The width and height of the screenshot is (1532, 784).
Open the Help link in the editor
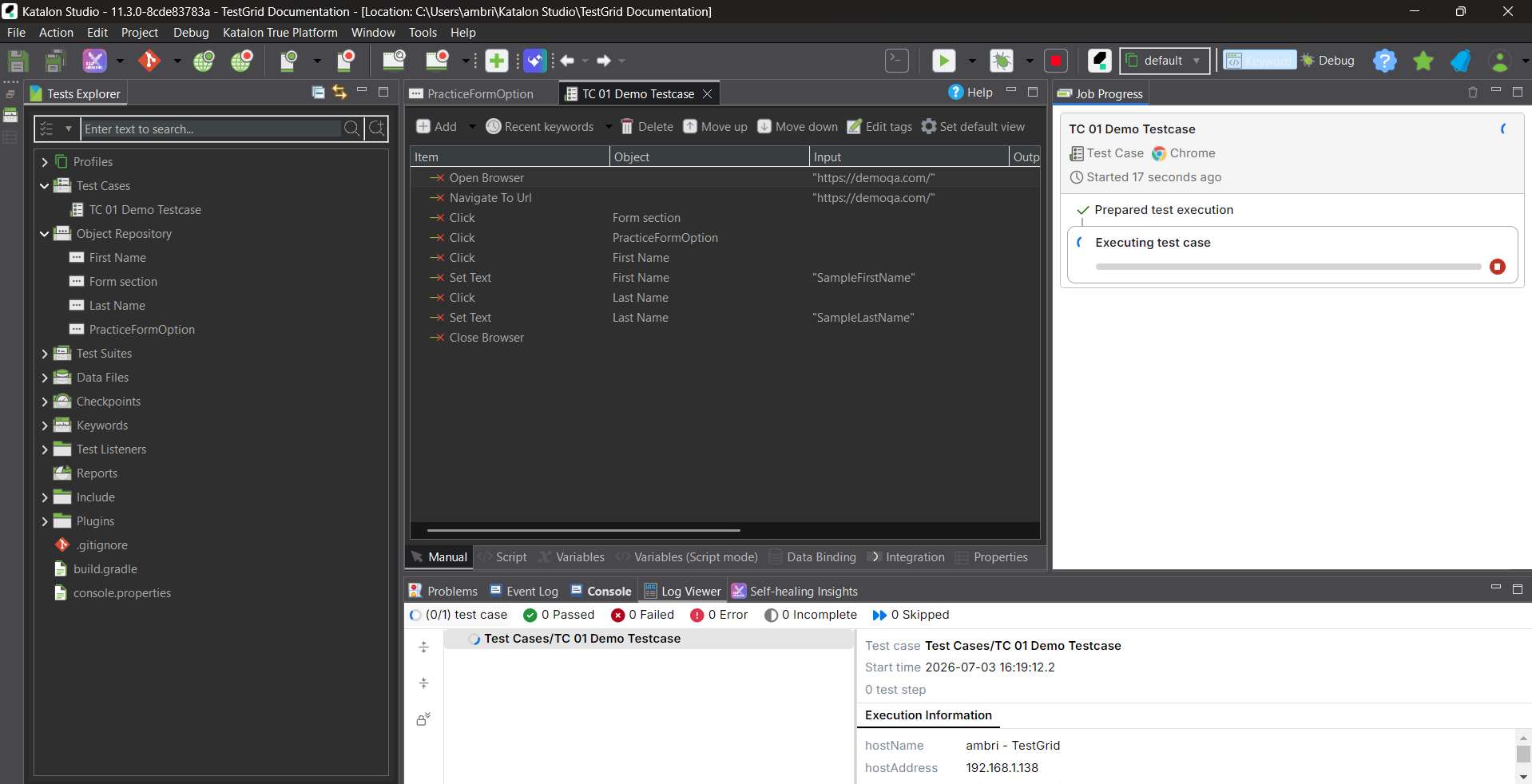tap(970, 93)
